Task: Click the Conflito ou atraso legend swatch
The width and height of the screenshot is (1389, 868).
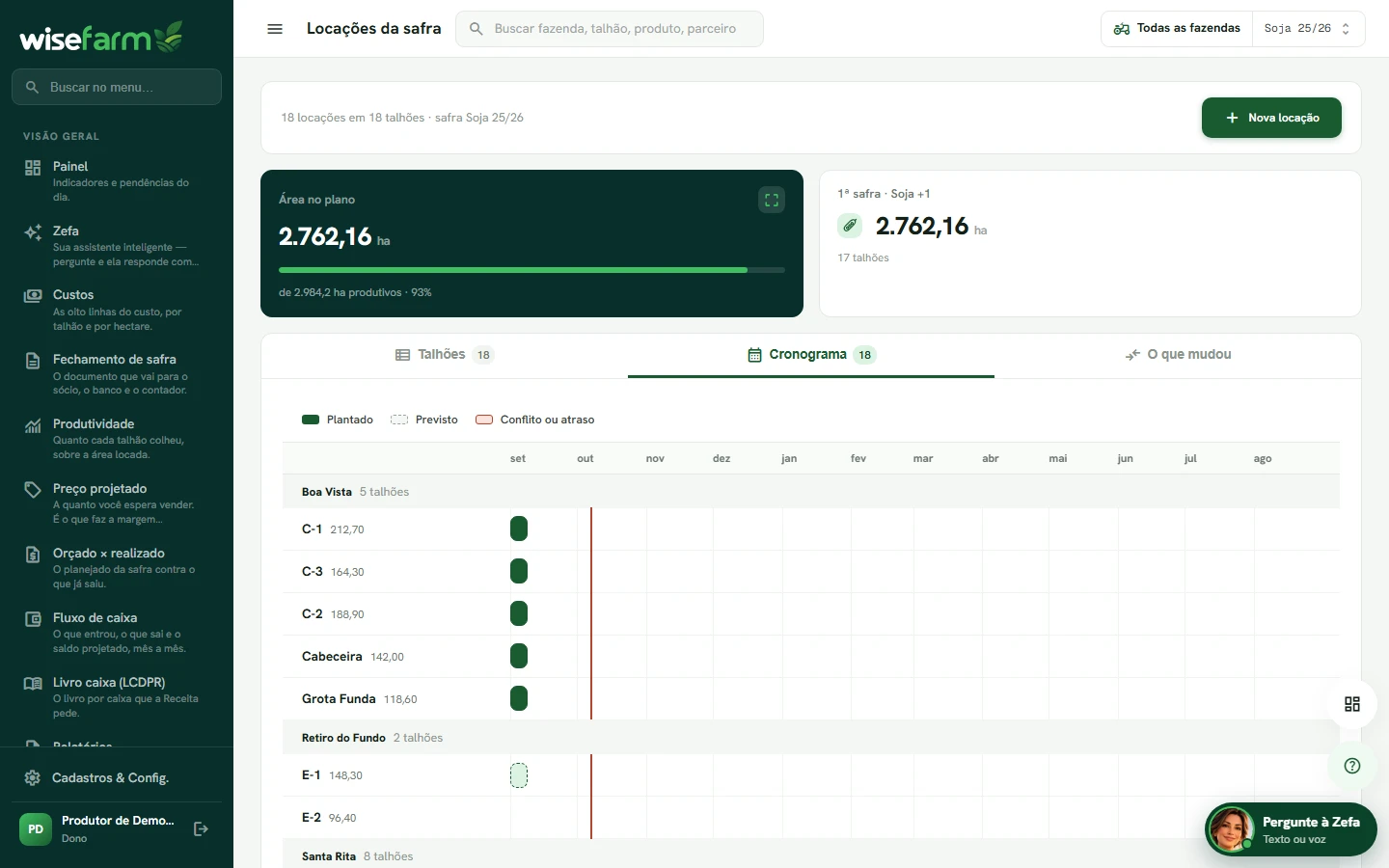Action: pyautogui.click(x=484, y=420)
